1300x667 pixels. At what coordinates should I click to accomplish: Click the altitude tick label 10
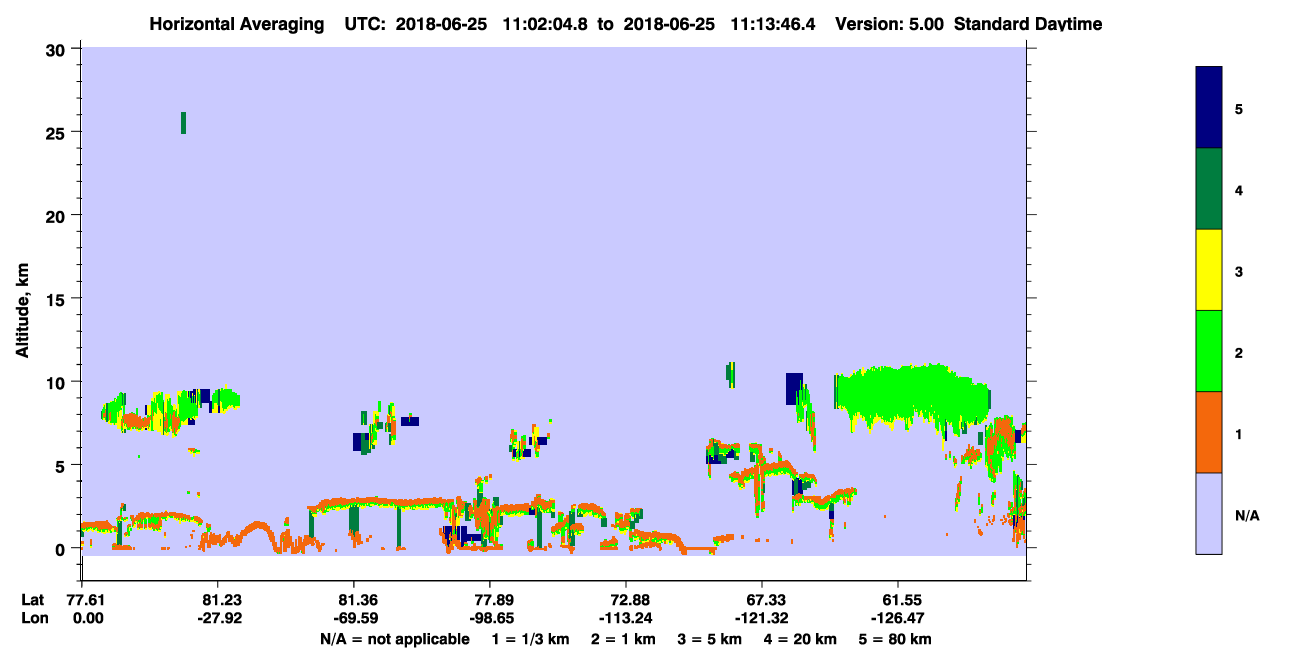[x=57, y=382]
